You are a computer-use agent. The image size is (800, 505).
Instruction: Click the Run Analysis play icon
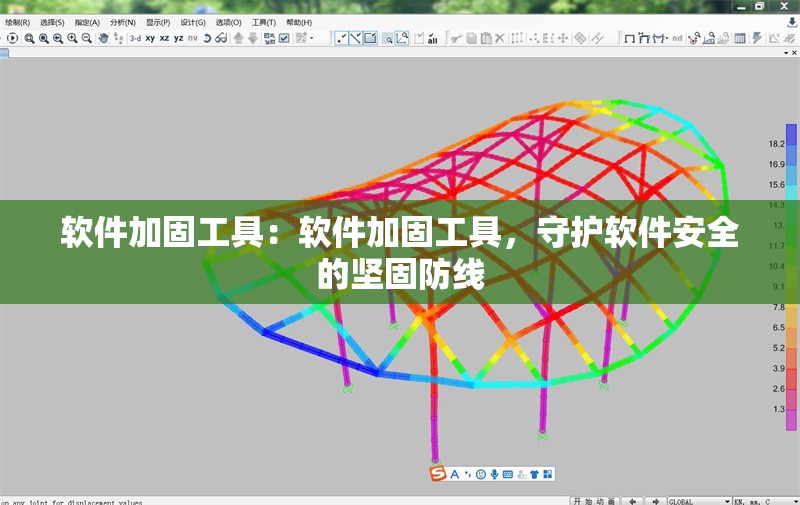click(x=13, y=38)
